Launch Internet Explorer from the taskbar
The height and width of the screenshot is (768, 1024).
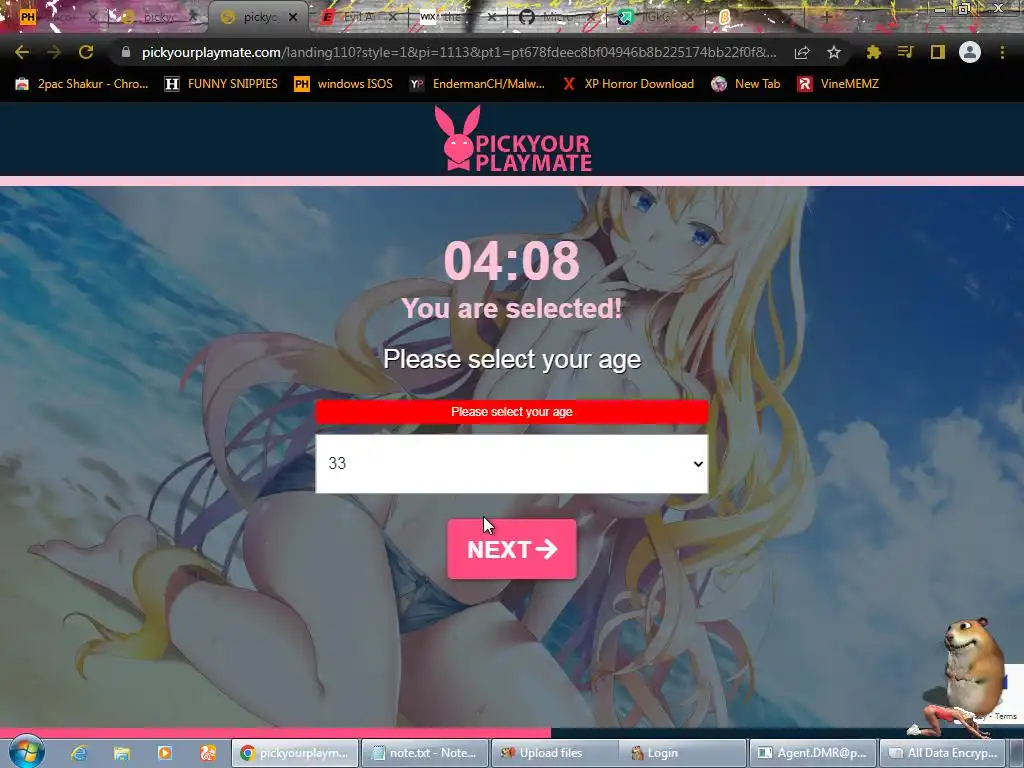tap(79, 753)
